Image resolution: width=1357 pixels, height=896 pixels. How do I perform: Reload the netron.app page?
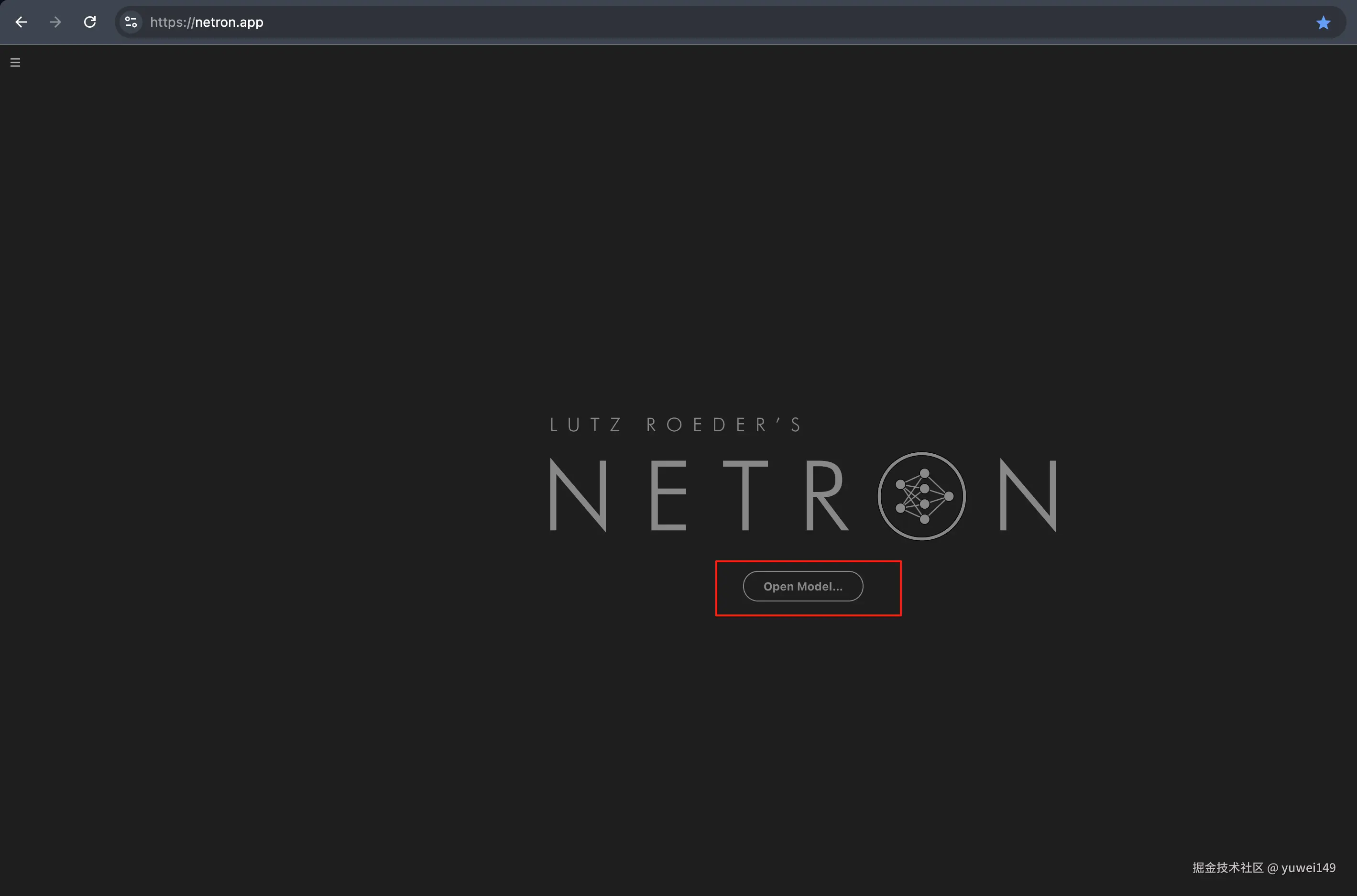(90, 22)
